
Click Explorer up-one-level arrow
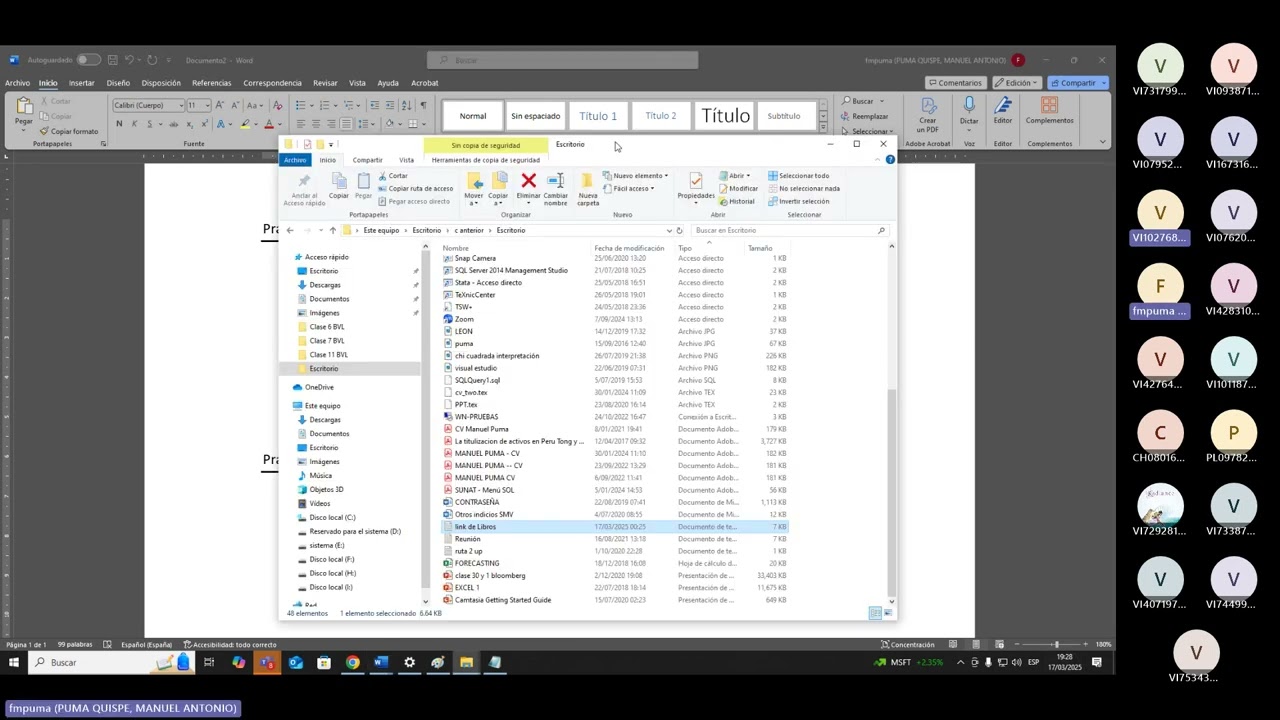coord(333,230)
